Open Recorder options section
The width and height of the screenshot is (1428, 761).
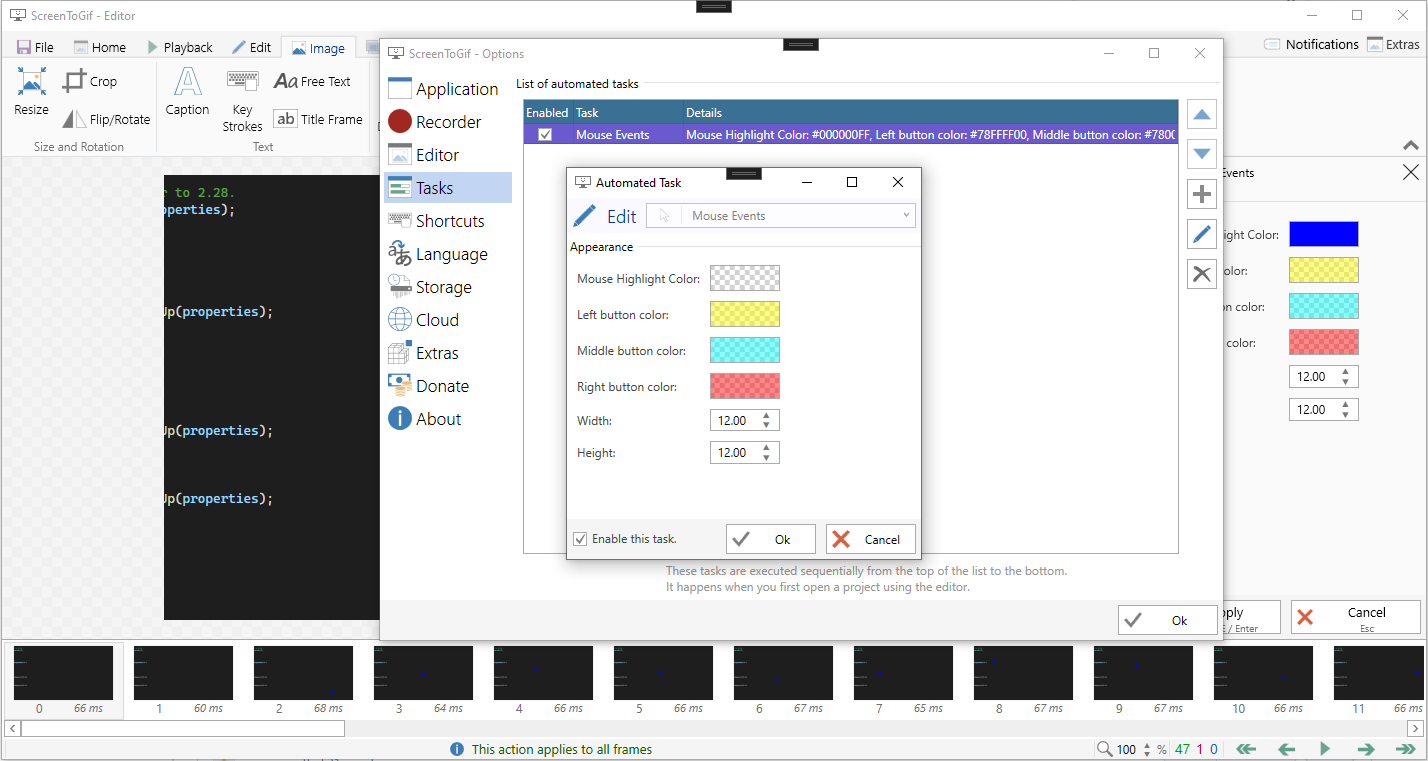[447, 122]
